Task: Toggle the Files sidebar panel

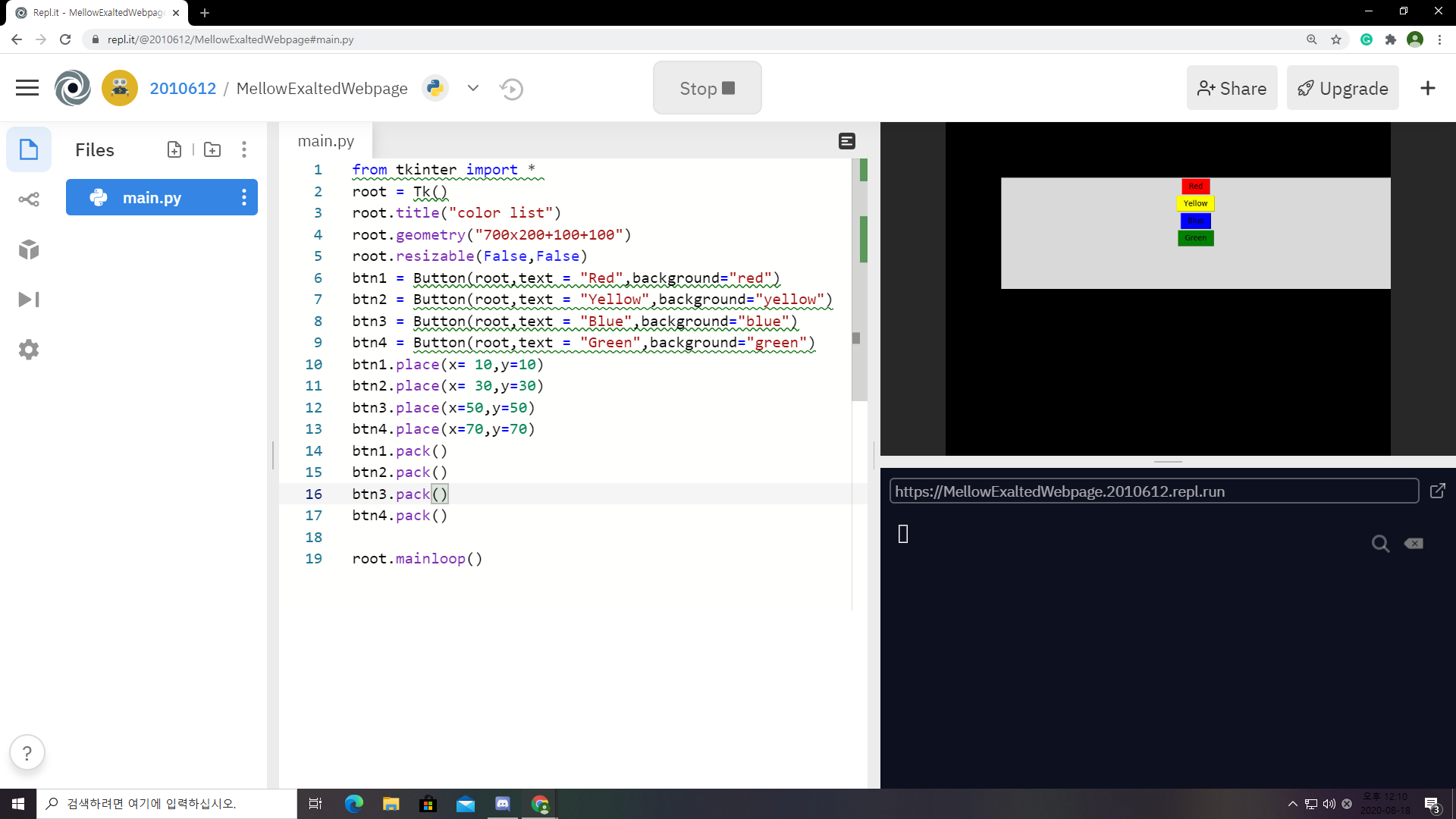Action: (29, 149)
